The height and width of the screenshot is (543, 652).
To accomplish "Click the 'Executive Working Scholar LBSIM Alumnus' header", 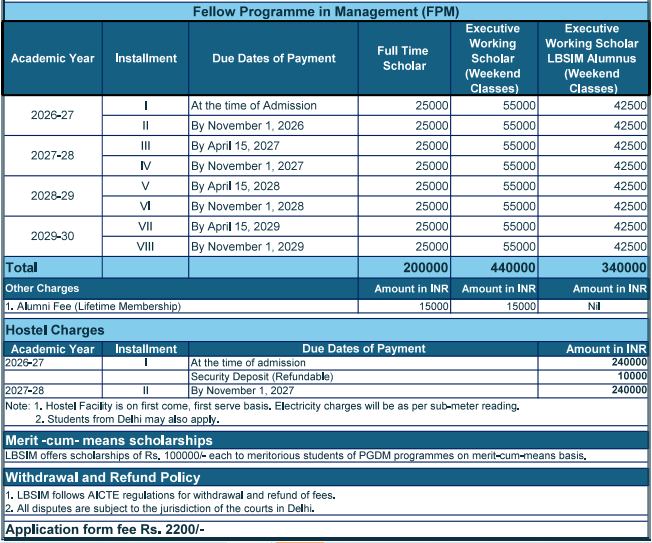I will pos(592,58).
